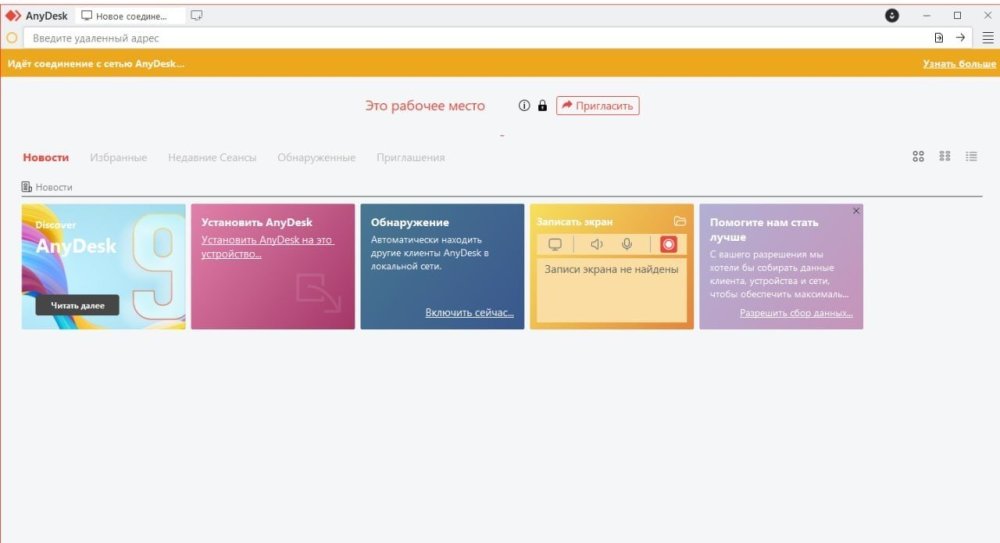
Task: Open the Новости tab
Action: 46,158
